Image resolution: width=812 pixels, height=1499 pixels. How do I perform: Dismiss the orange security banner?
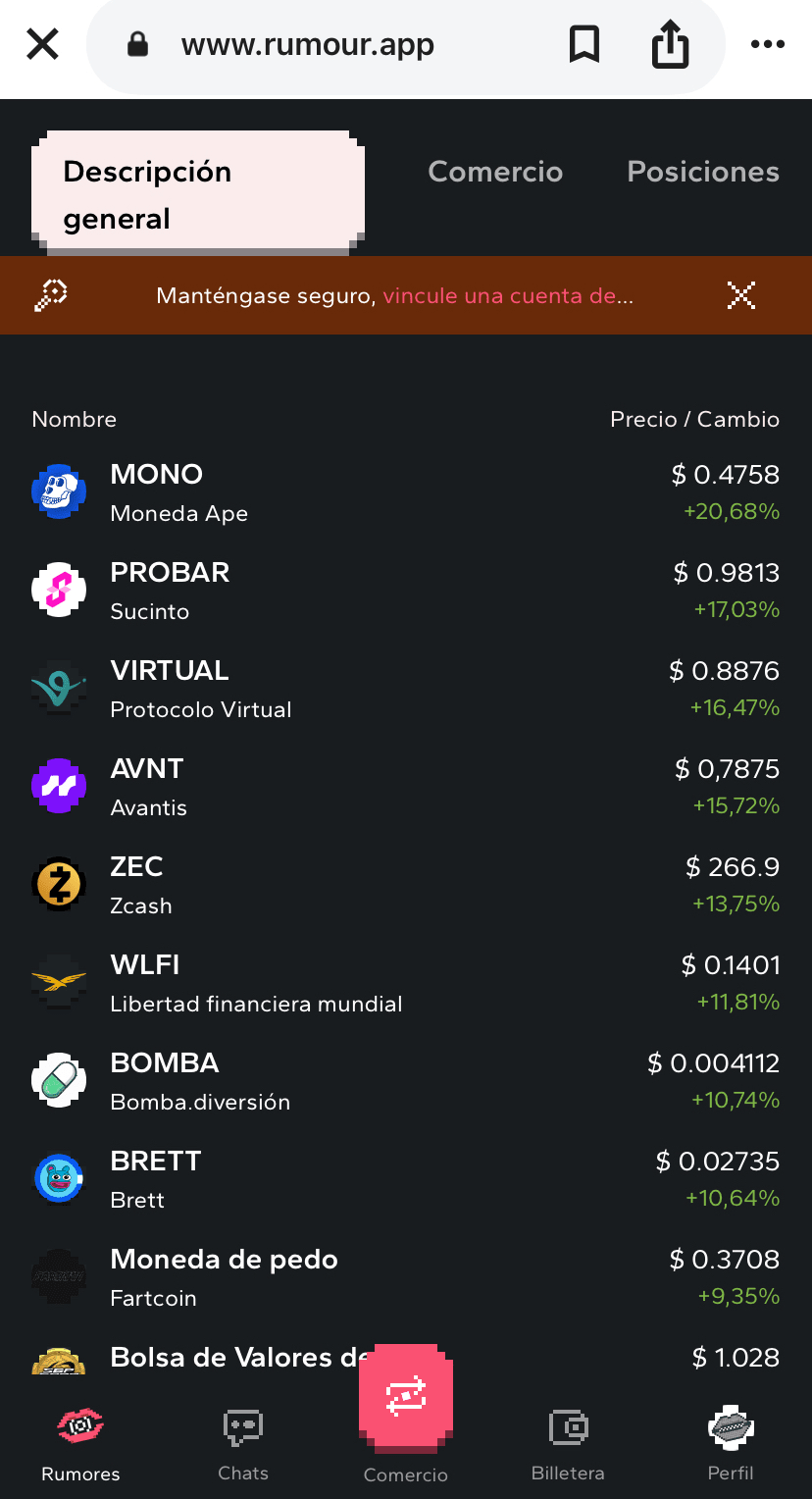[x=741, y=295]
